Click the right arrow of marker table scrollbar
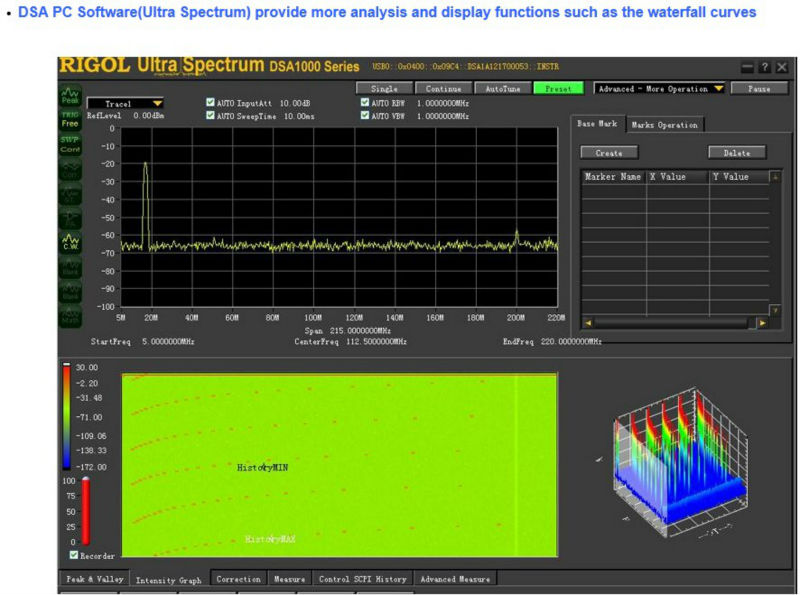800x595 pixels. pos(762,323)
